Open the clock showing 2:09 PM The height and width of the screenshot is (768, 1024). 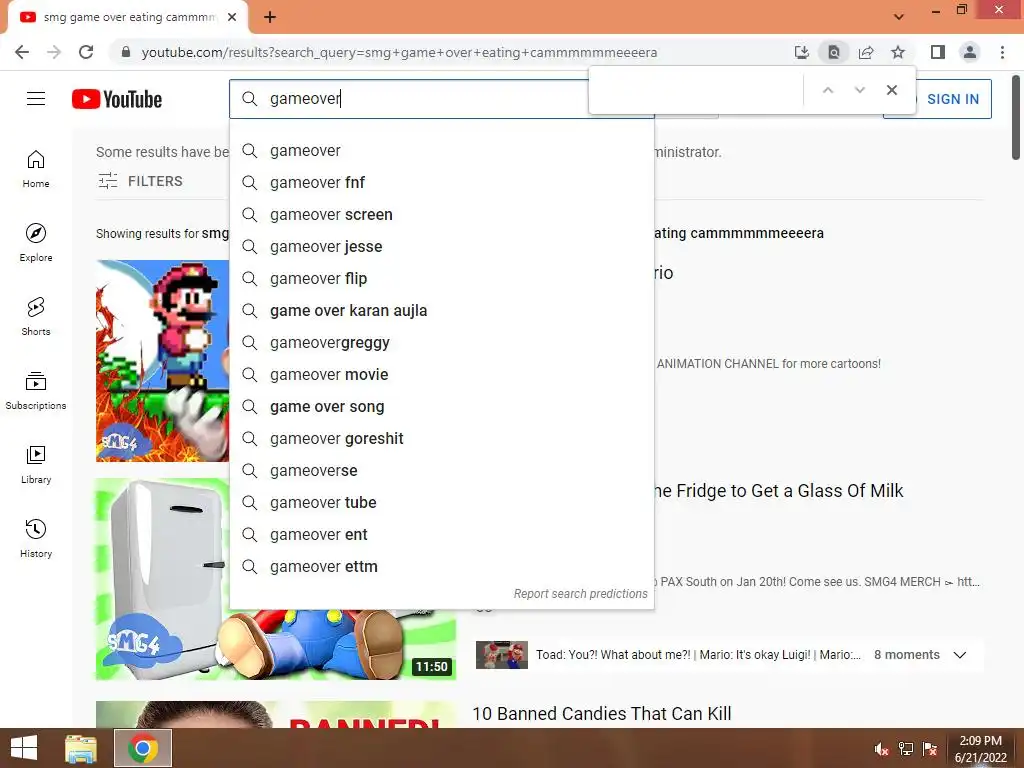[x=980, y=749]
